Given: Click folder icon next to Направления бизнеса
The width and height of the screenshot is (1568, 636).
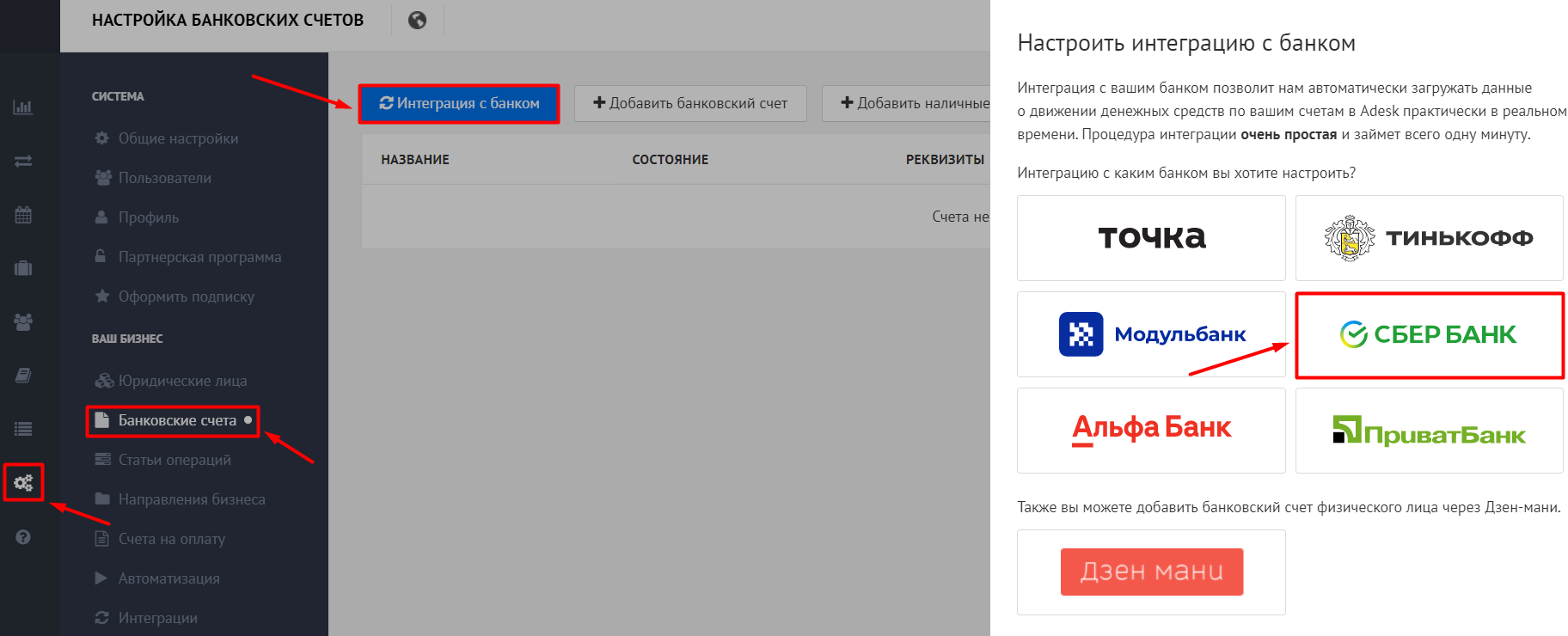Looking at the screenshot, I should click(x=102, y=499).
